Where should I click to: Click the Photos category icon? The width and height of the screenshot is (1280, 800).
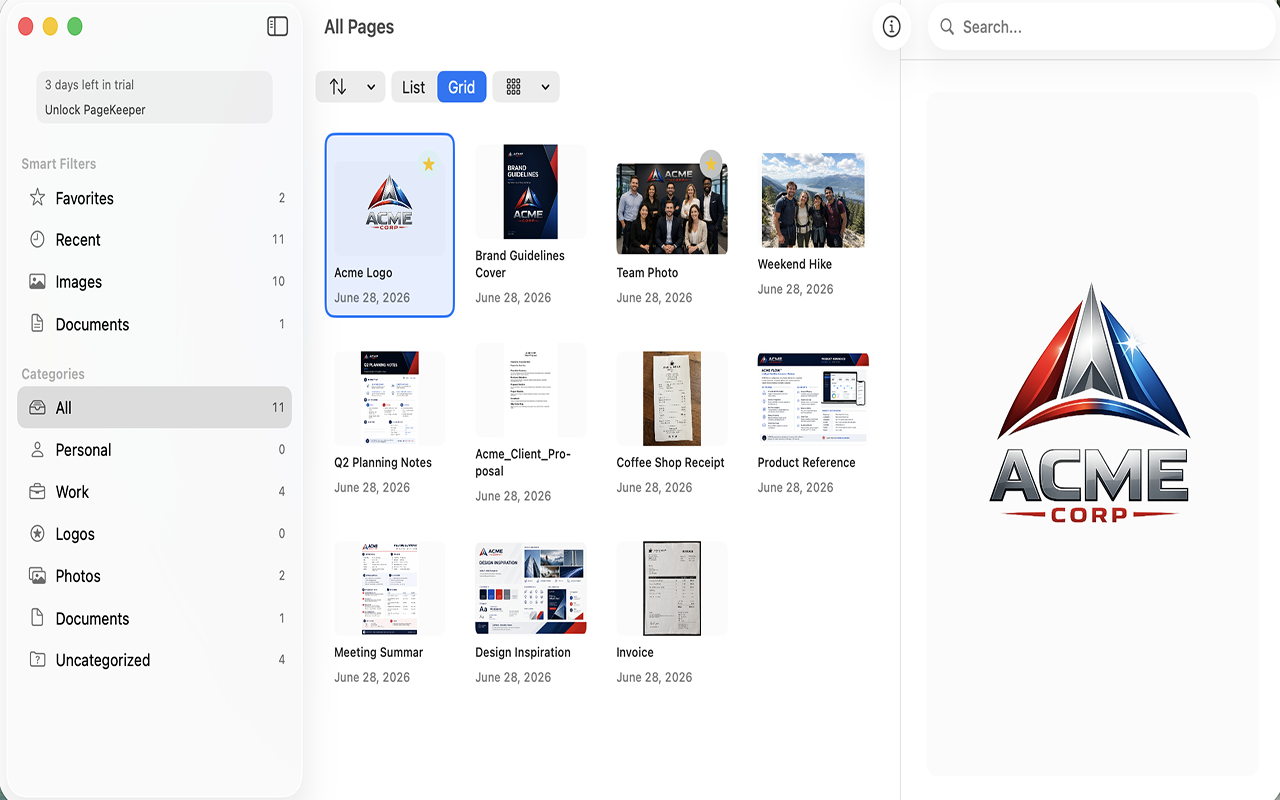point(37,575)
